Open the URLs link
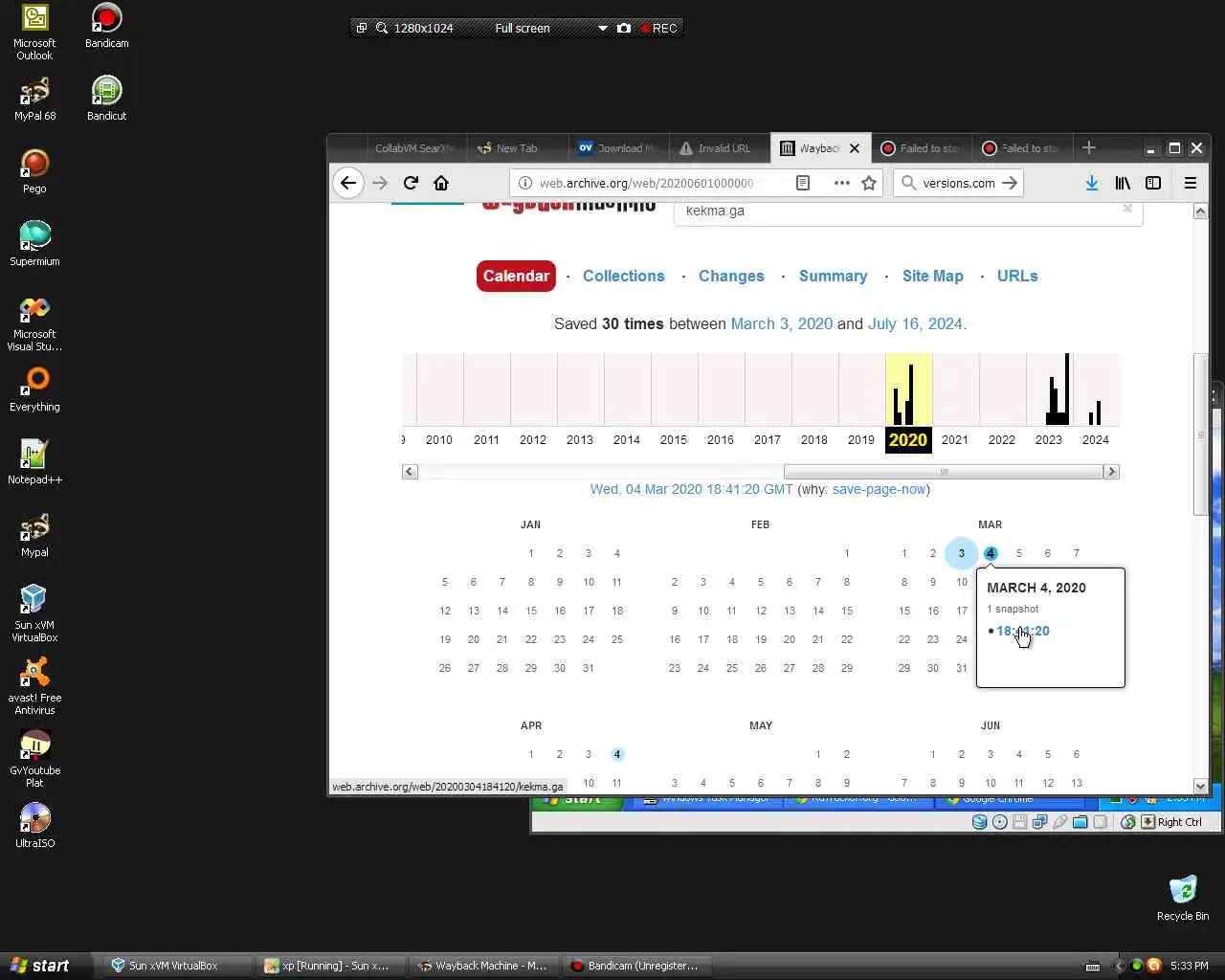The height and width of the screenshot is (980, 1225). point(1017,276)
